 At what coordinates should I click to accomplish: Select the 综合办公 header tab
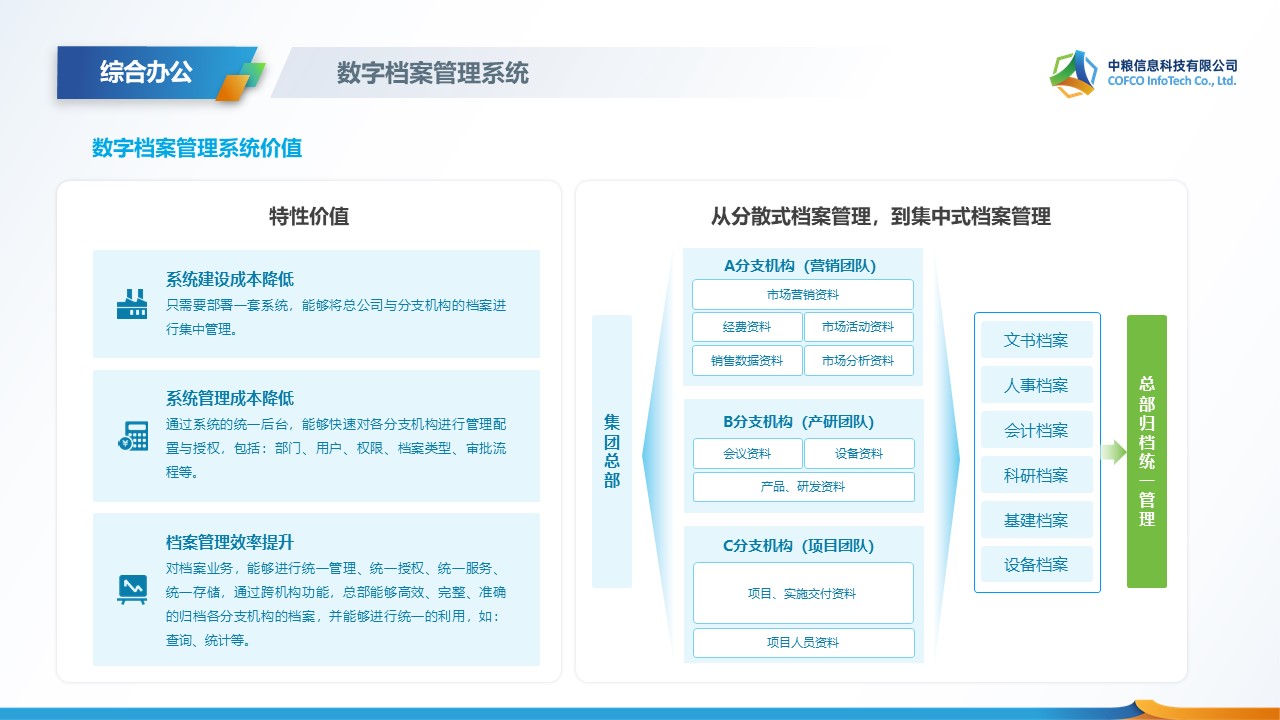[146, 72]
